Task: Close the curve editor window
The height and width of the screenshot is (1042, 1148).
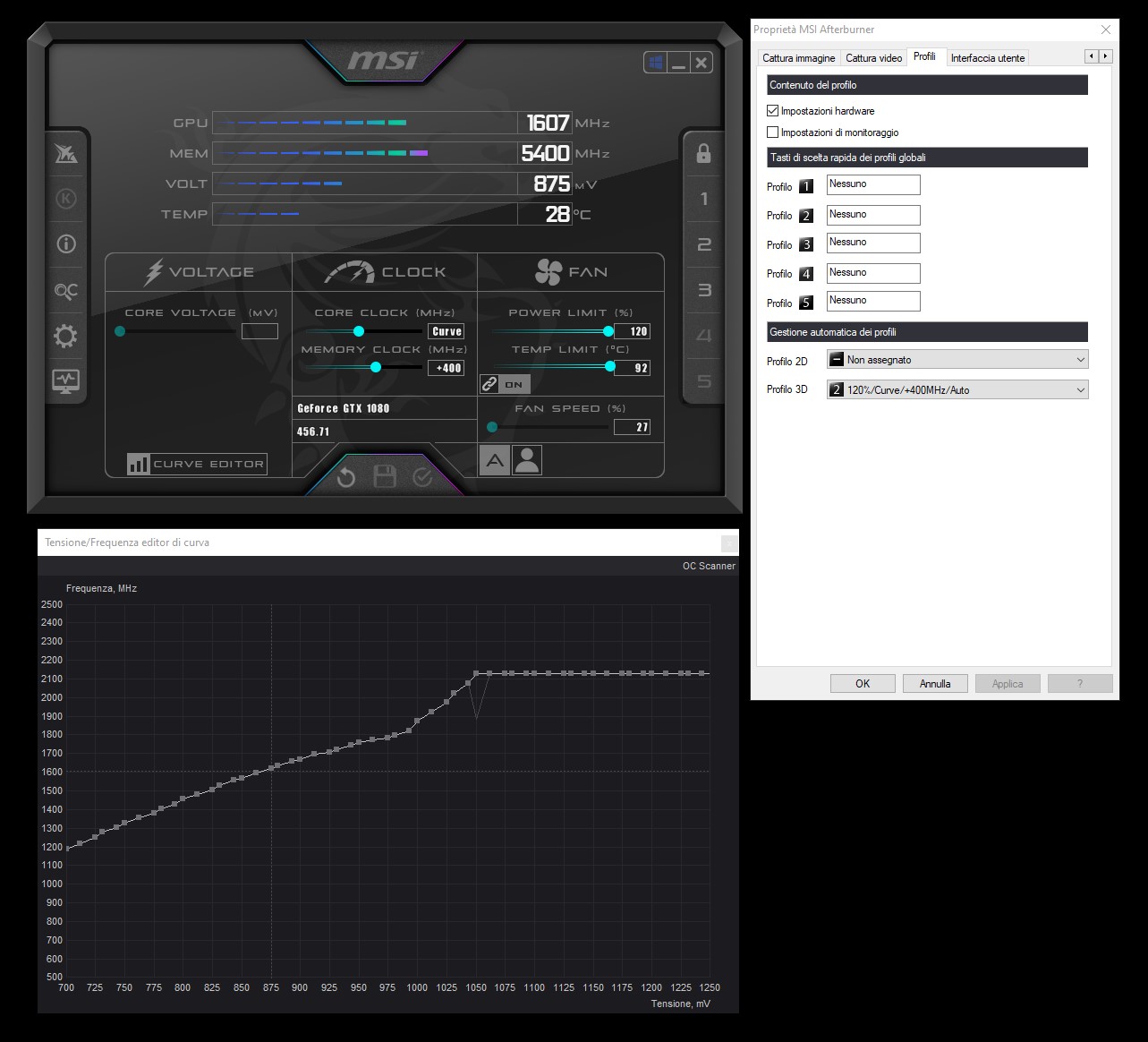Action: [x=729, y=542]
